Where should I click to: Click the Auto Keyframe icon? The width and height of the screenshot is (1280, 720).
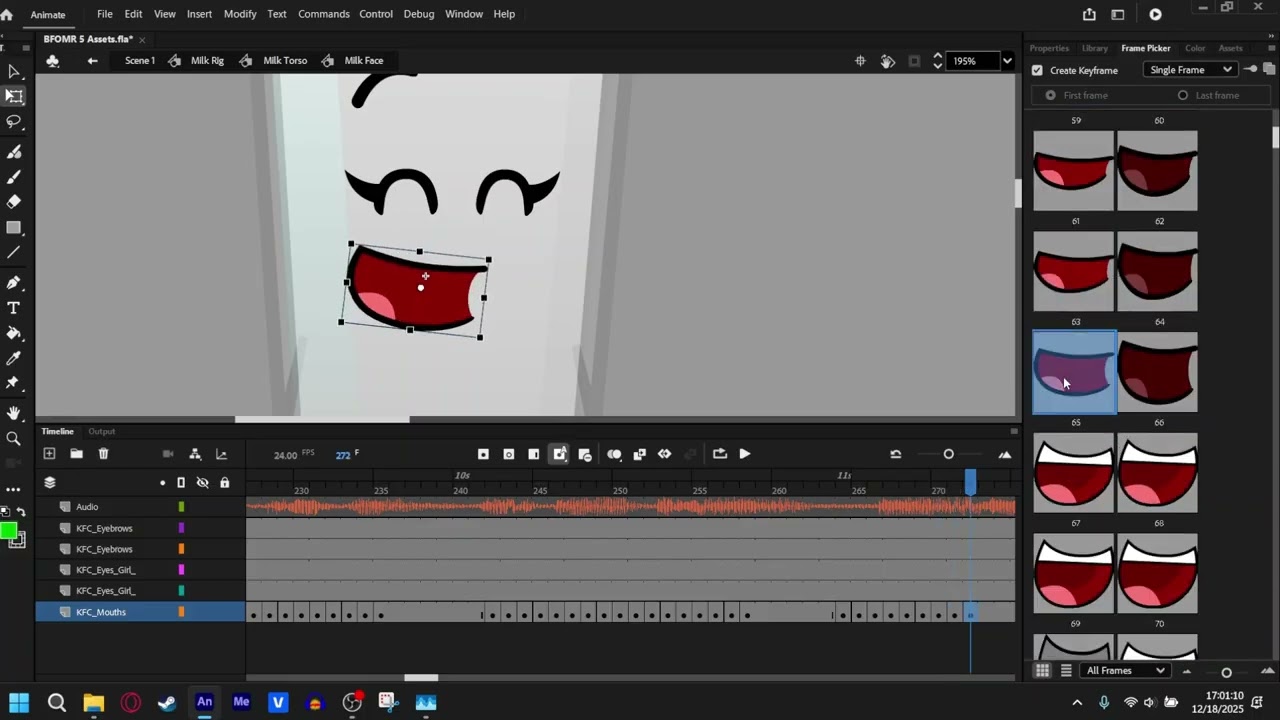point(559,454)
